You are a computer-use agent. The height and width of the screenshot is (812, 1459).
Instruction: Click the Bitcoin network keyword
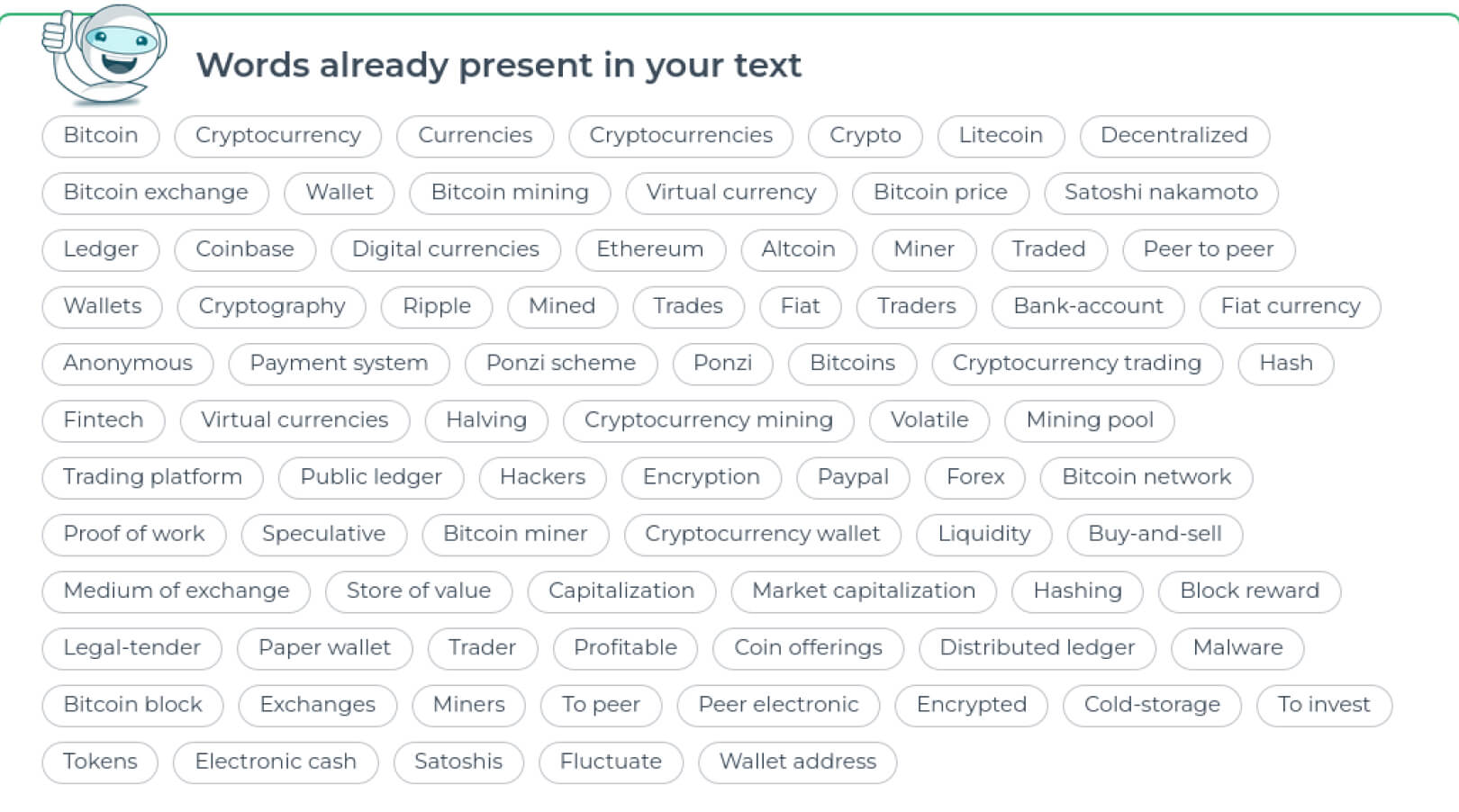pos(1146,476)
